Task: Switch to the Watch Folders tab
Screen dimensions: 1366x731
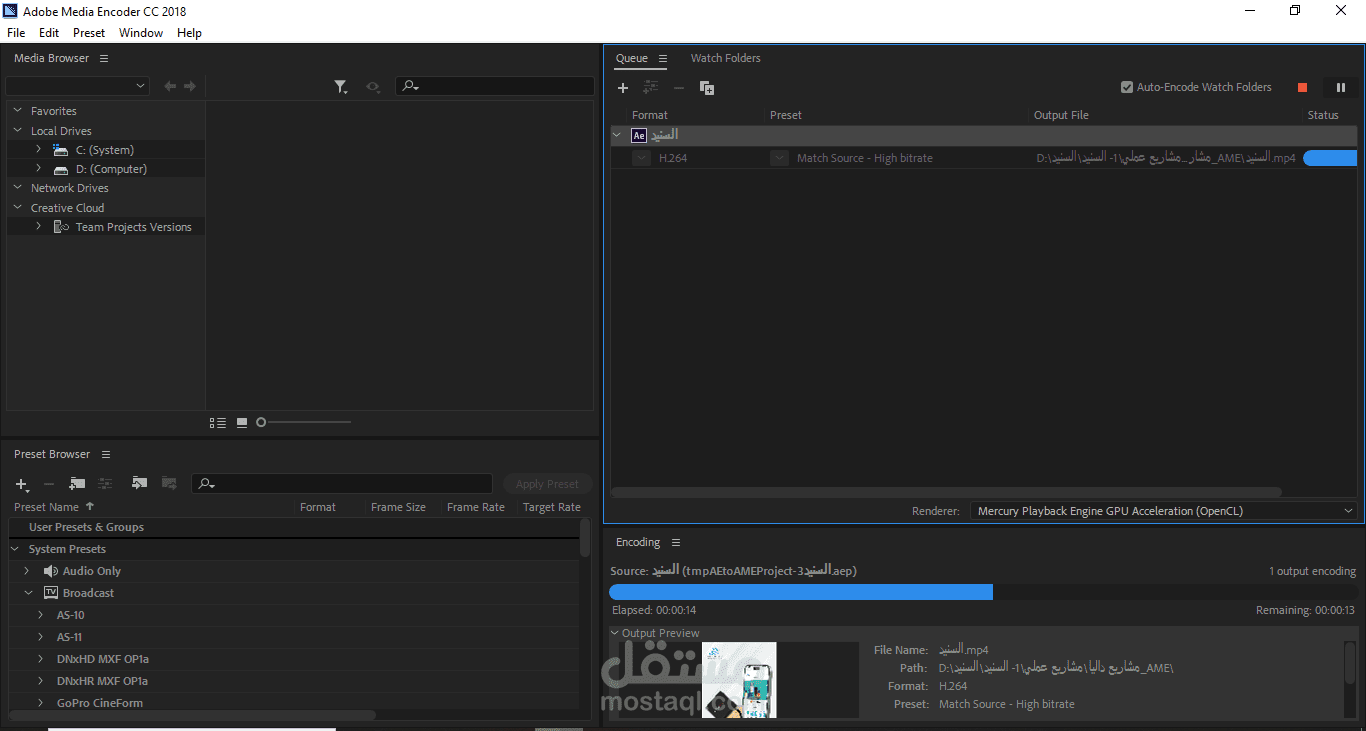Action: pyautogui.click(x=726, y=58)
